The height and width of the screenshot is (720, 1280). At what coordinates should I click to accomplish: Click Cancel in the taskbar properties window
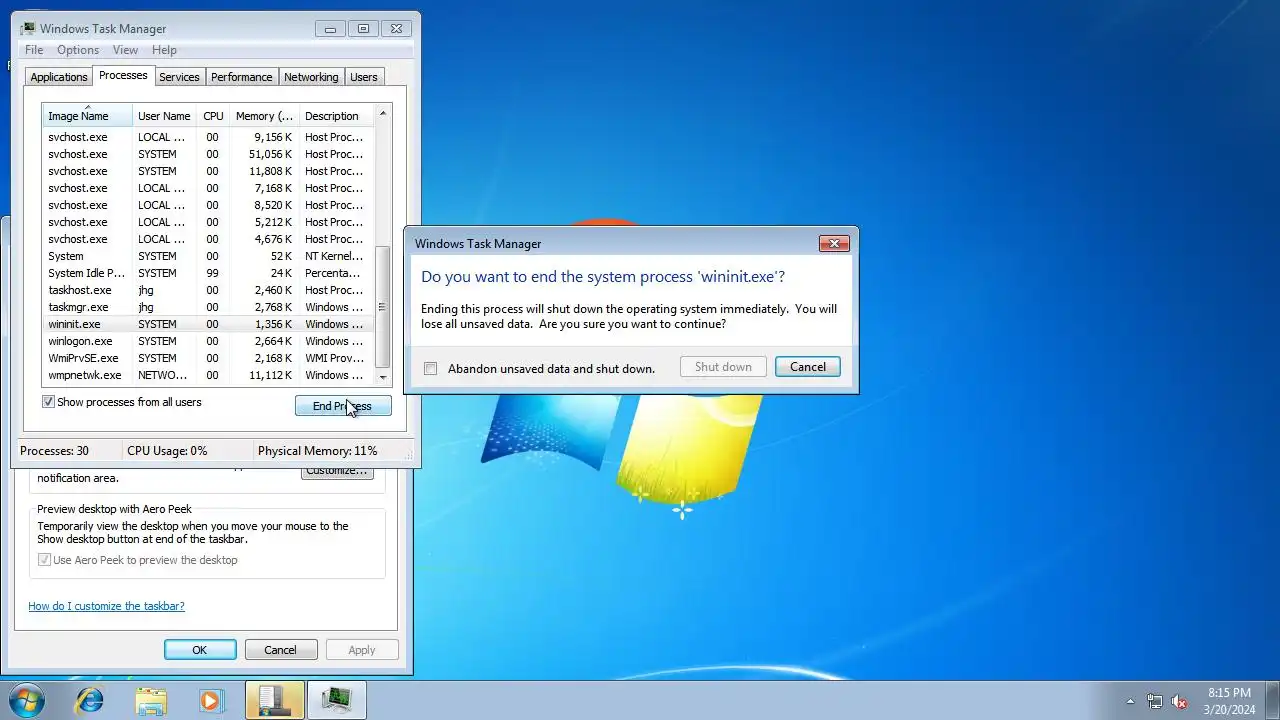280,650
